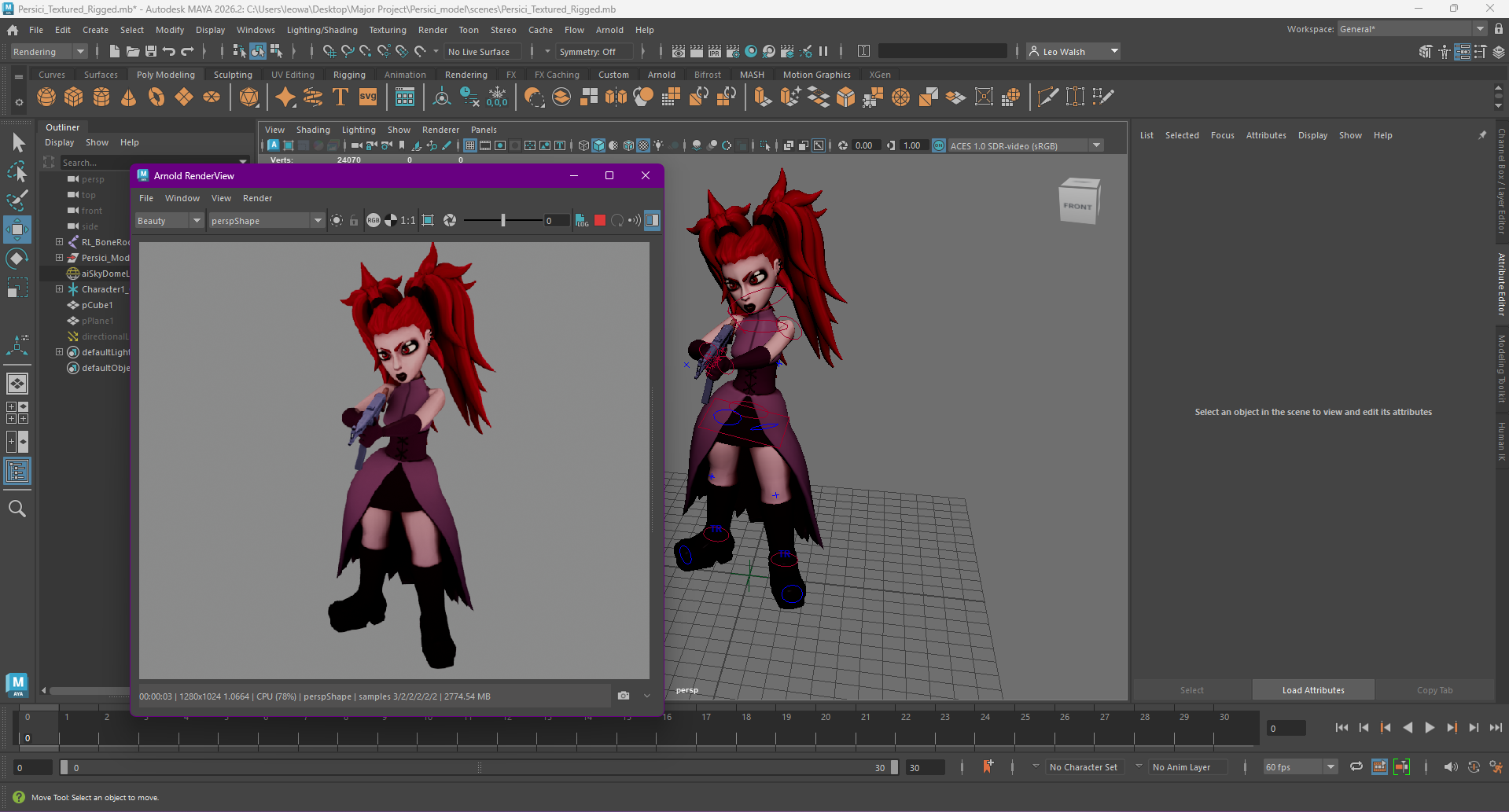Select the Paint Selection tool in toolbox
This screenshot has width=1509, height=812.
(17, 200)
